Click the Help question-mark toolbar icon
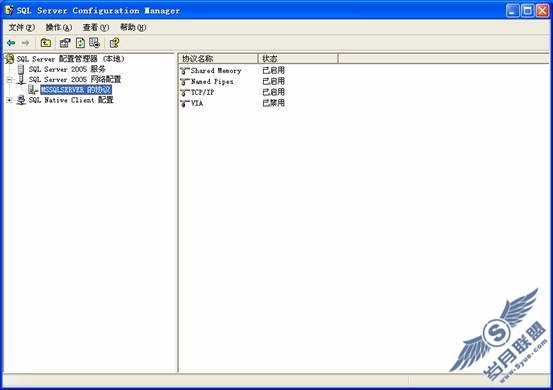This screenshot has width=553, height=390. [x=114, y=43]
